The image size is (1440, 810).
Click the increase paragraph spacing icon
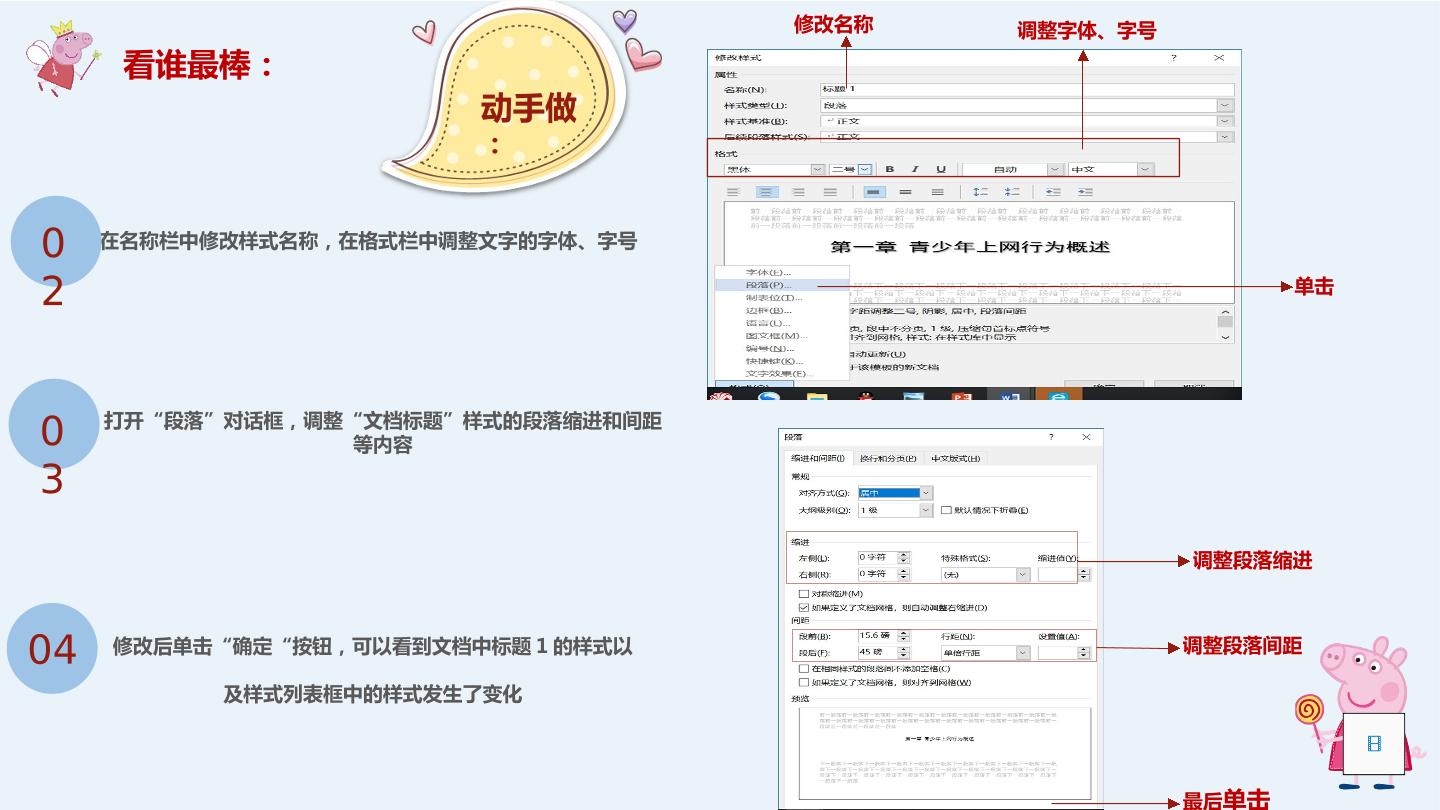(980, 192)
